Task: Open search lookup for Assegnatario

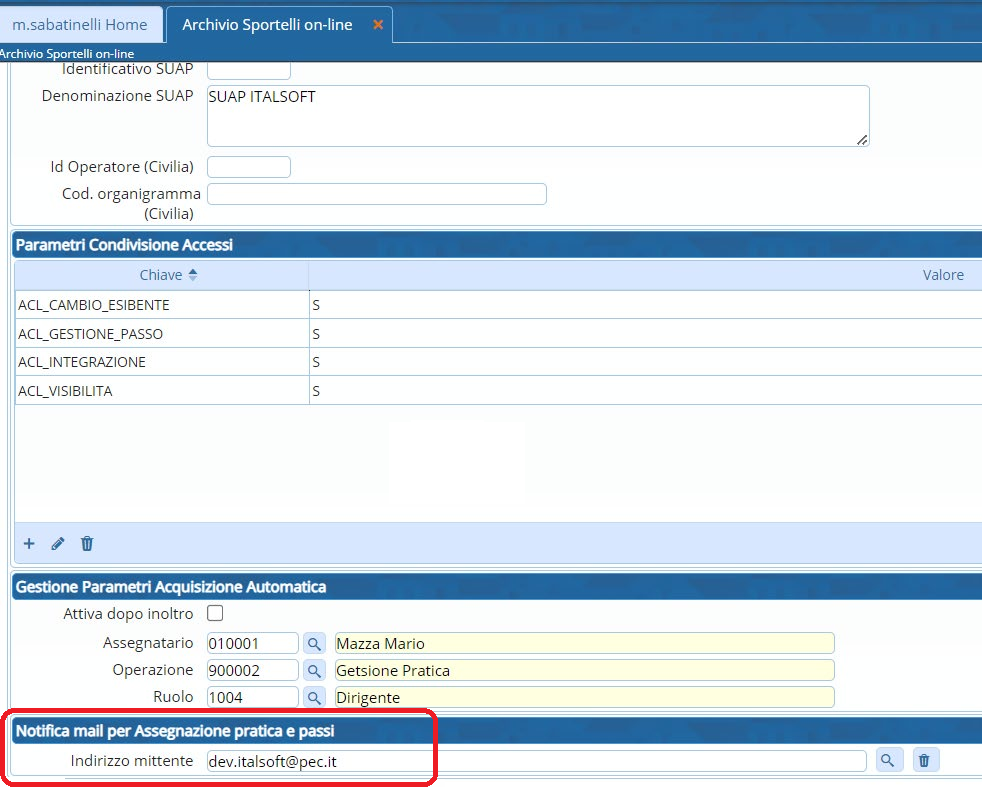Action: pyautogui.click(x=314, y=643)
